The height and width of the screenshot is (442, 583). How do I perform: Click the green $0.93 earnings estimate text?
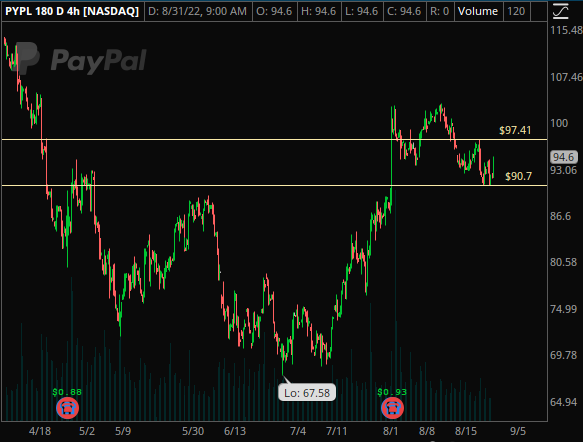click(392, 392)
